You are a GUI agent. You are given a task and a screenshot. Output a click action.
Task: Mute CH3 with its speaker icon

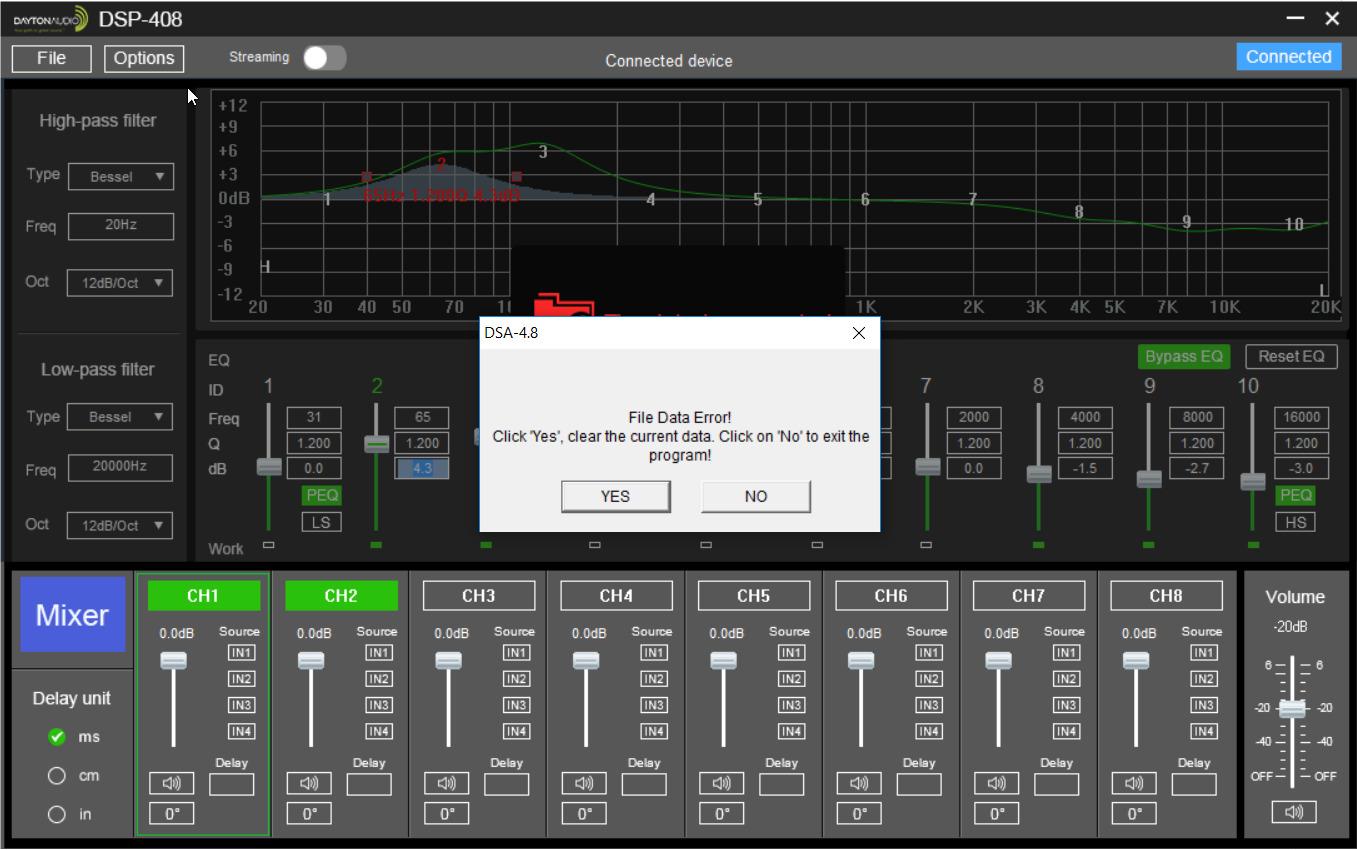[x=447, y=783]
